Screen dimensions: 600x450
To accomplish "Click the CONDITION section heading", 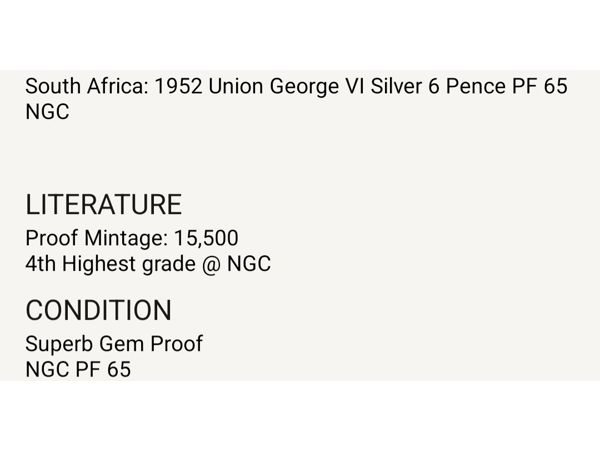I will tap(98, 310).
